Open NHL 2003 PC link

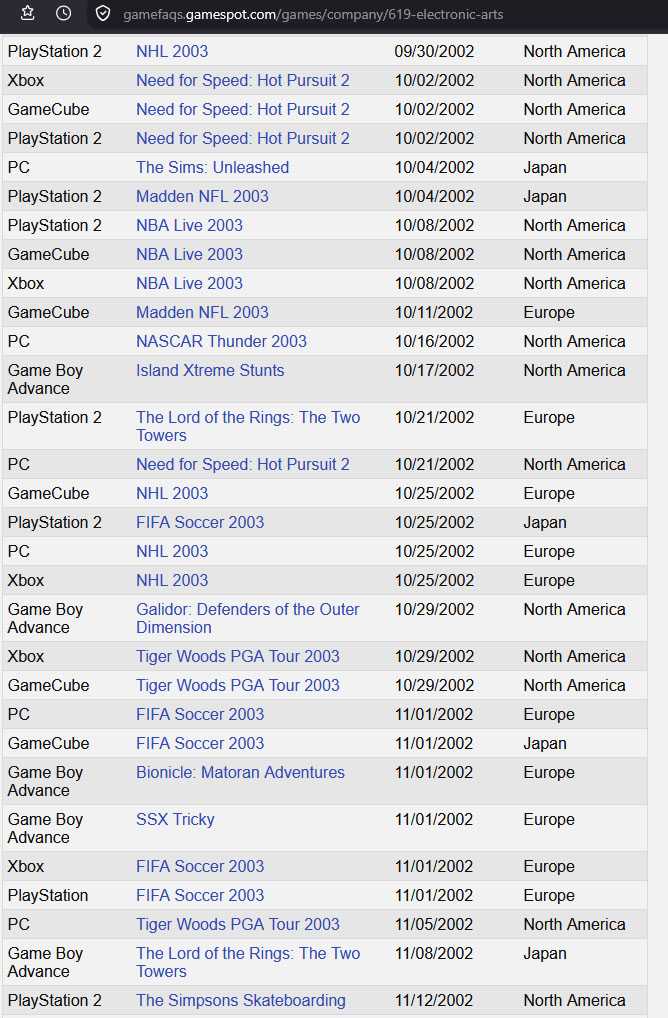(172, 551)
